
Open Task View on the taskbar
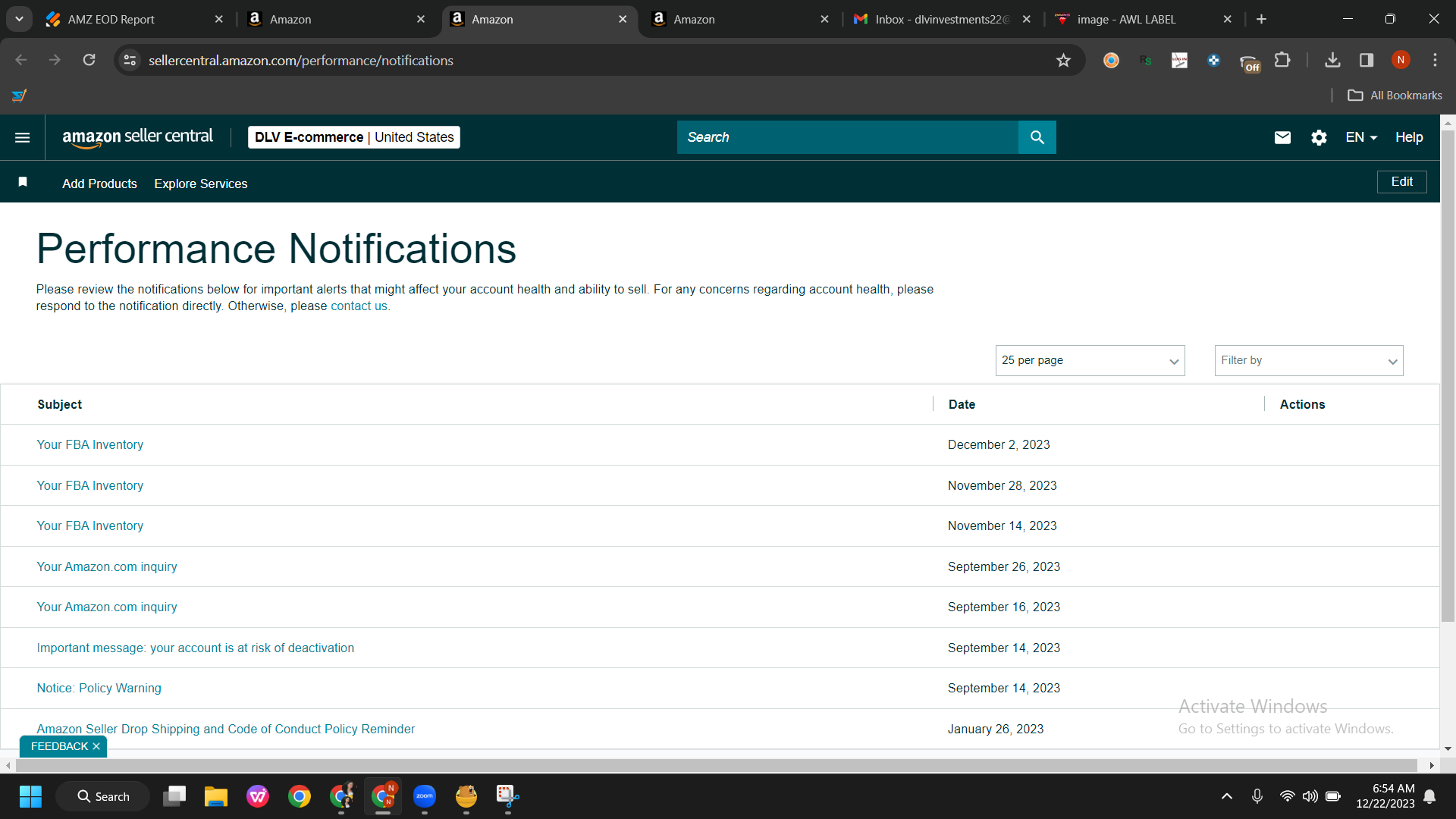174,796
